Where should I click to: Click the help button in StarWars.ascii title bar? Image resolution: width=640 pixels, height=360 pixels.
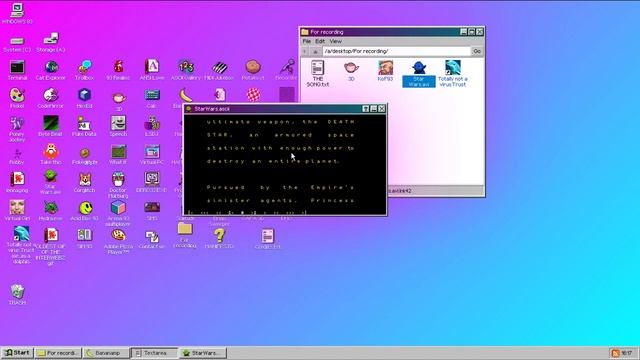tap(366, 109)
